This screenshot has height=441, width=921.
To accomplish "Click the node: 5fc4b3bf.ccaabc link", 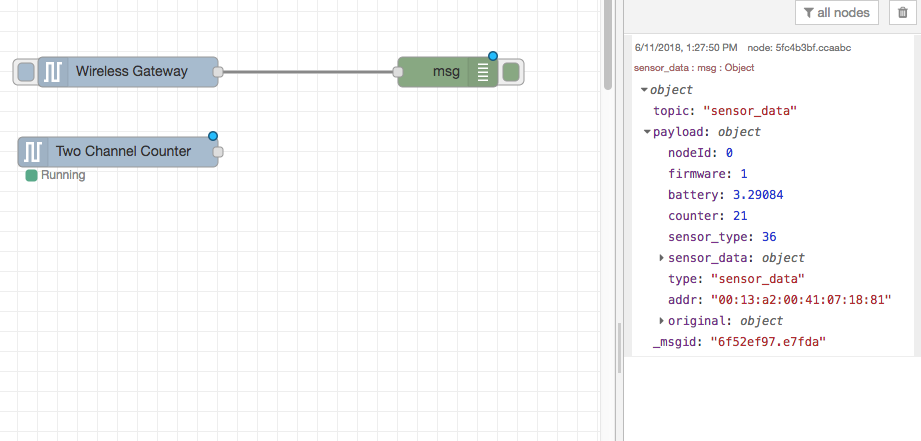I will pos(799,48).
